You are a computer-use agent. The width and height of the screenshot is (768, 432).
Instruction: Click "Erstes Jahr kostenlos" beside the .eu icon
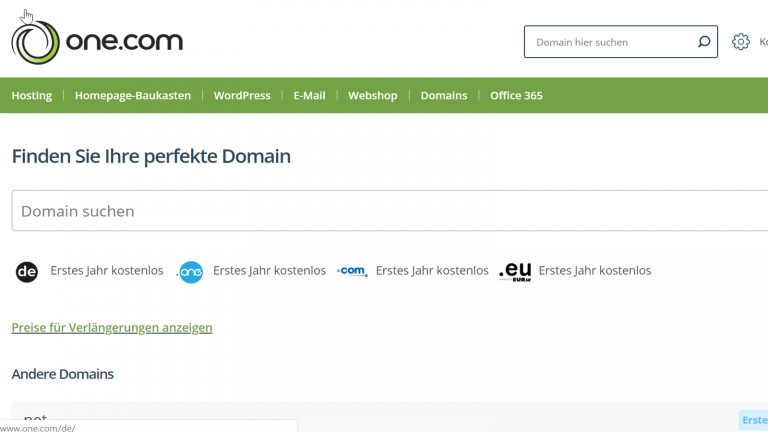click(x=594, y=271)
